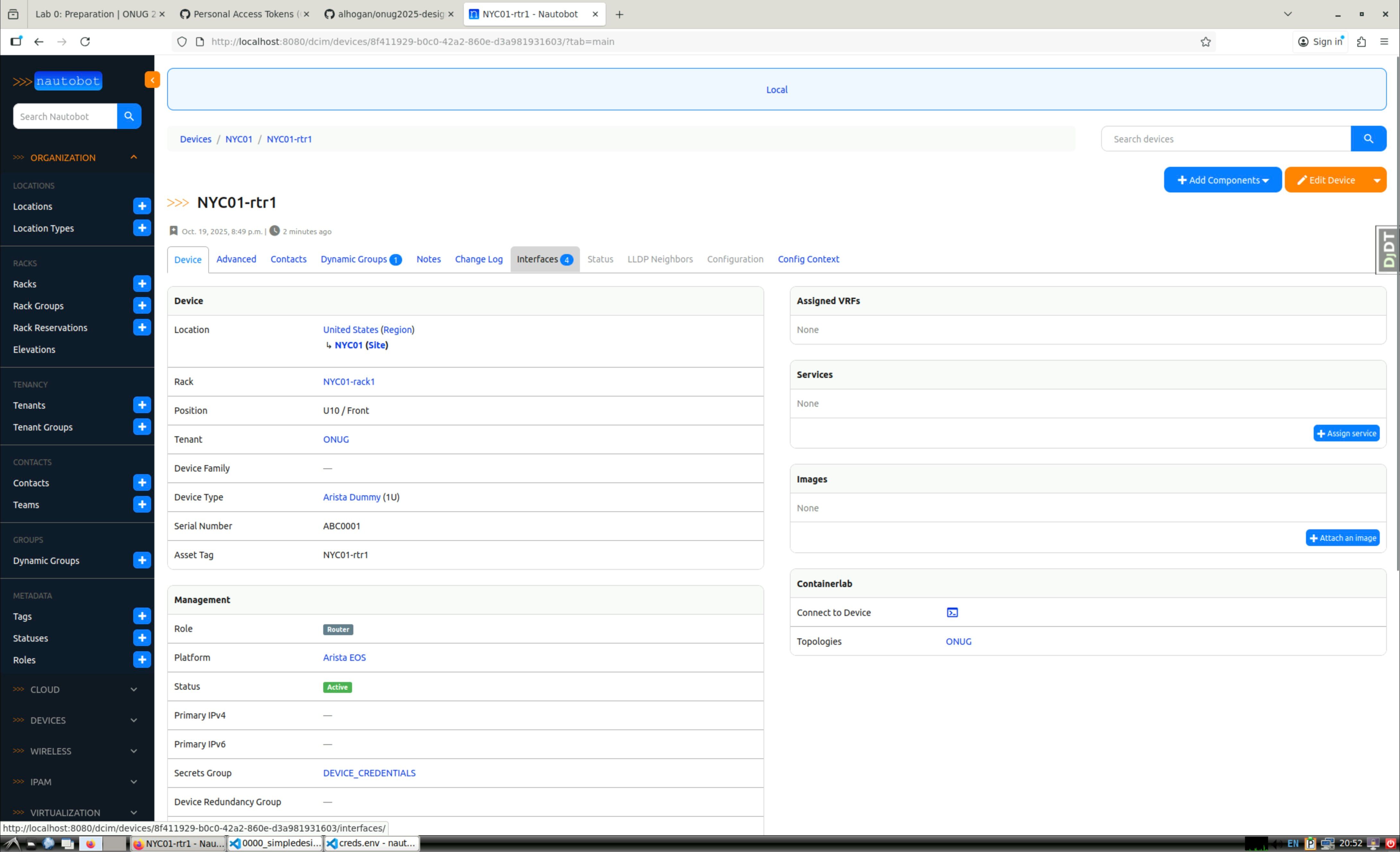The height and width of the screenshot is (852, 1400).
Task: Focus the Search devices input field
Action: pyautogui.click(x=1226, y=139)
